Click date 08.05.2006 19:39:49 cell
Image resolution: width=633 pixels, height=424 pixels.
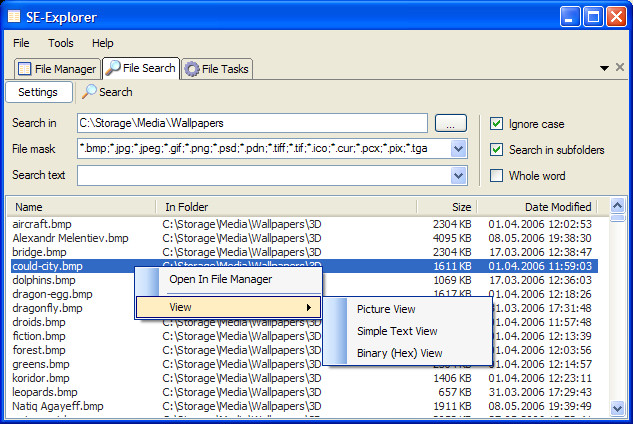[540, 406]
